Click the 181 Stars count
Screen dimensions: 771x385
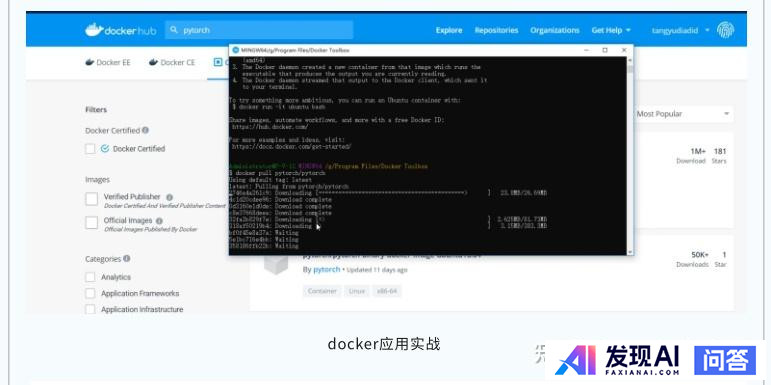pos(719,151)
